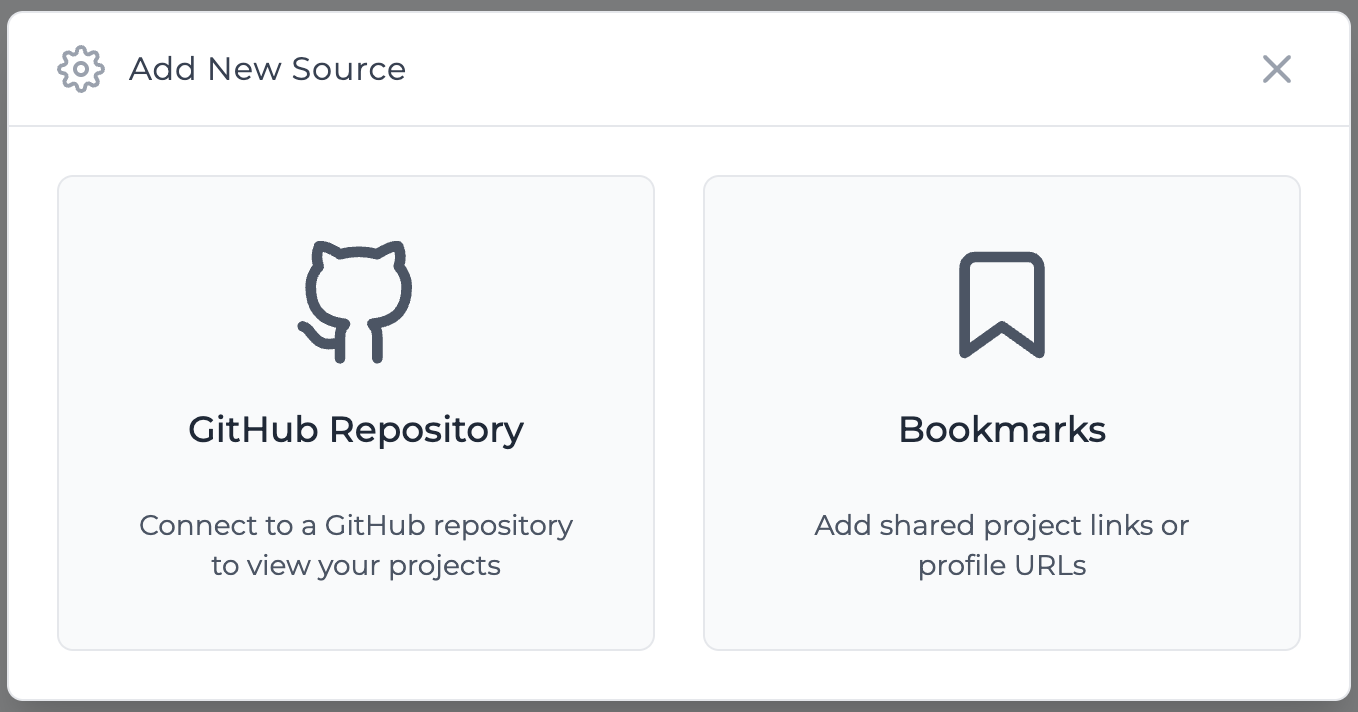Screen dimensions: 1358x712
Task: Choose the GitHub Repository source card
Action: tap(356, 413)
